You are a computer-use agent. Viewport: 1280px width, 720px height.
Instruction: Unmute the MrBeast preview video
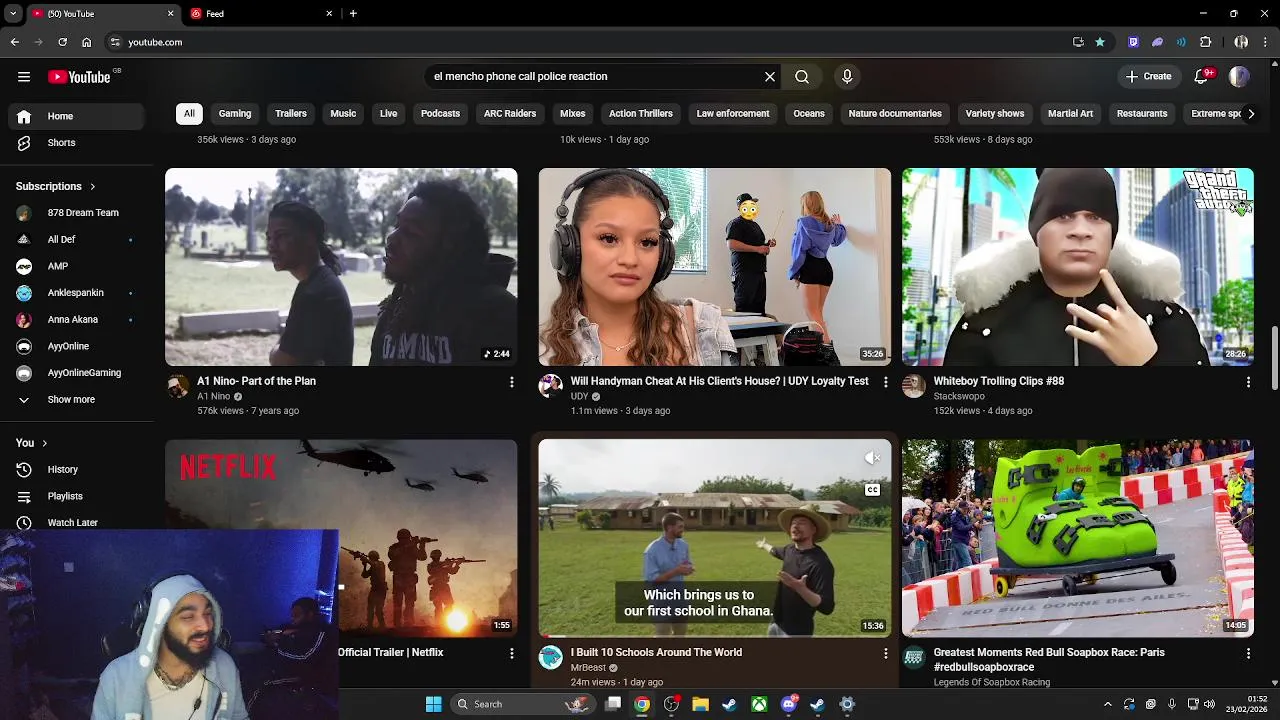pos(872,458)
